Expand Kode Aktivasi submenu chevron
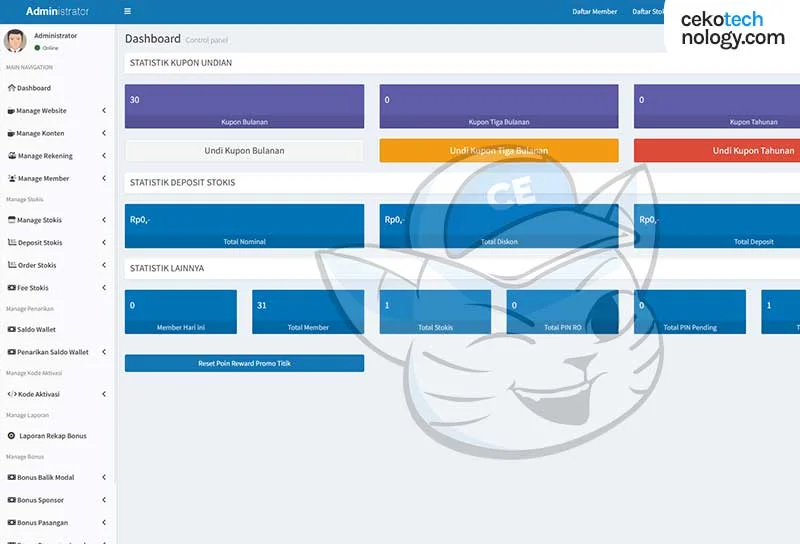 click(104, 393)
